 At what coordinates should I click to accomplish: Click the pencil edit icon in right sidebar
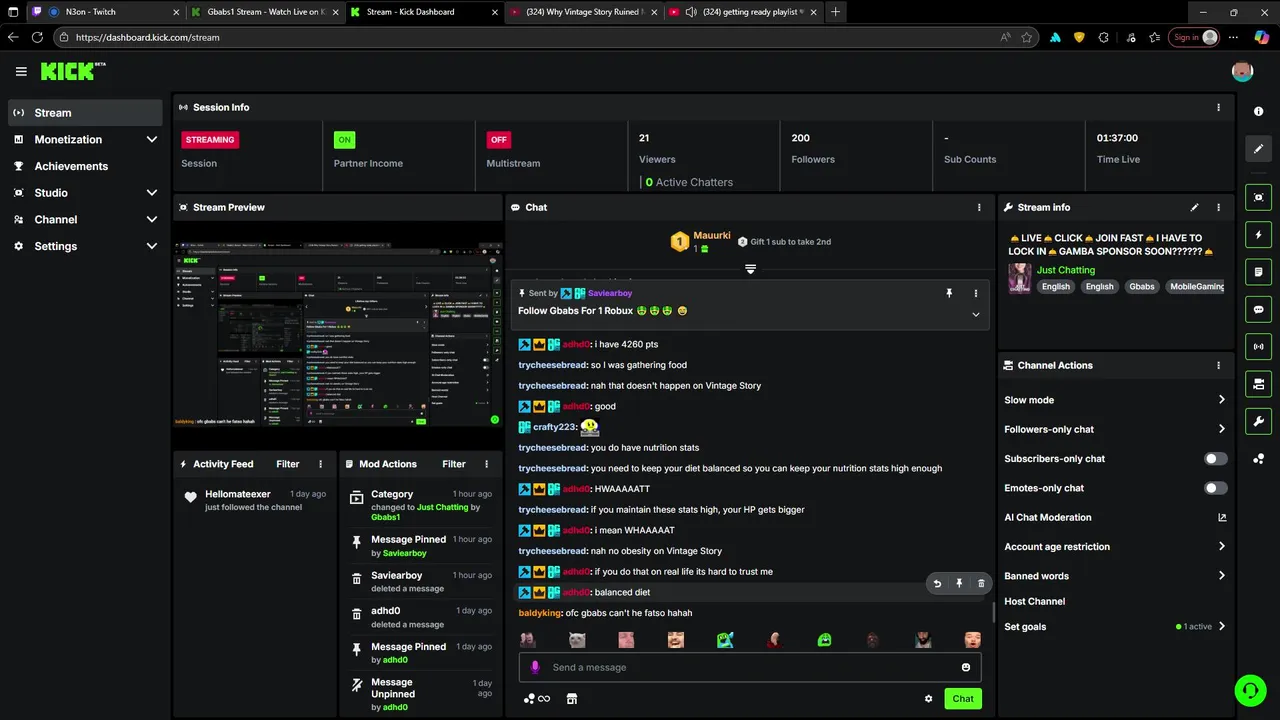click(1259, 148)
